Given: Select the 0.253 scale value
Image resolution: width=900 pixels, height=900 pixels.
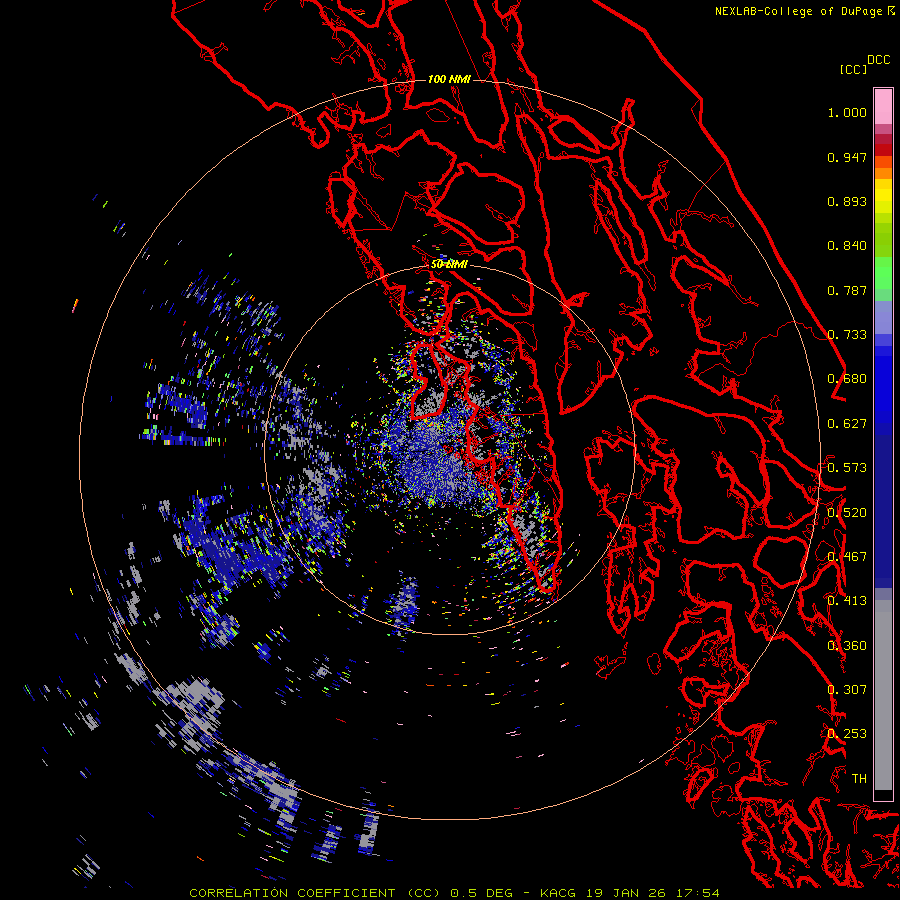Looking at the screenshot, I should 847,734.
